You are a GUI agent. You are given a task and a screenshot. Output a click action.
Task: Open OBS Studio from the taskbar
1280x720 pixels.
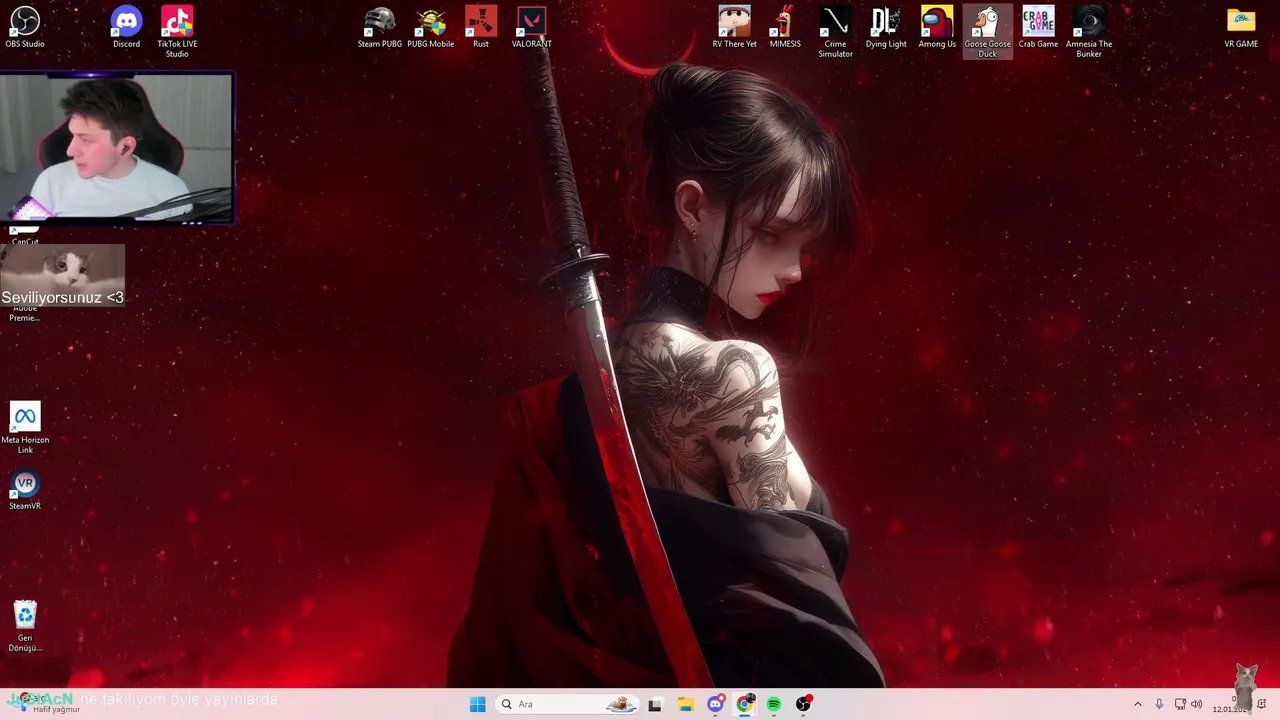803,704
